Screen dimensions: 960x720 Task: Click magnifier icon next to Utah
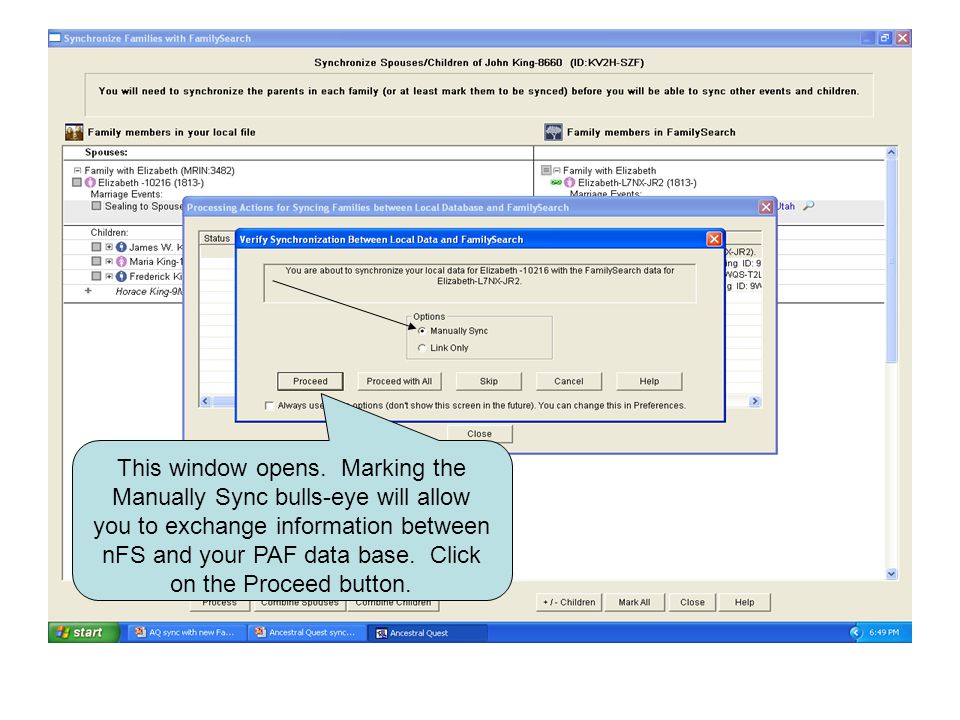point(809,206)
